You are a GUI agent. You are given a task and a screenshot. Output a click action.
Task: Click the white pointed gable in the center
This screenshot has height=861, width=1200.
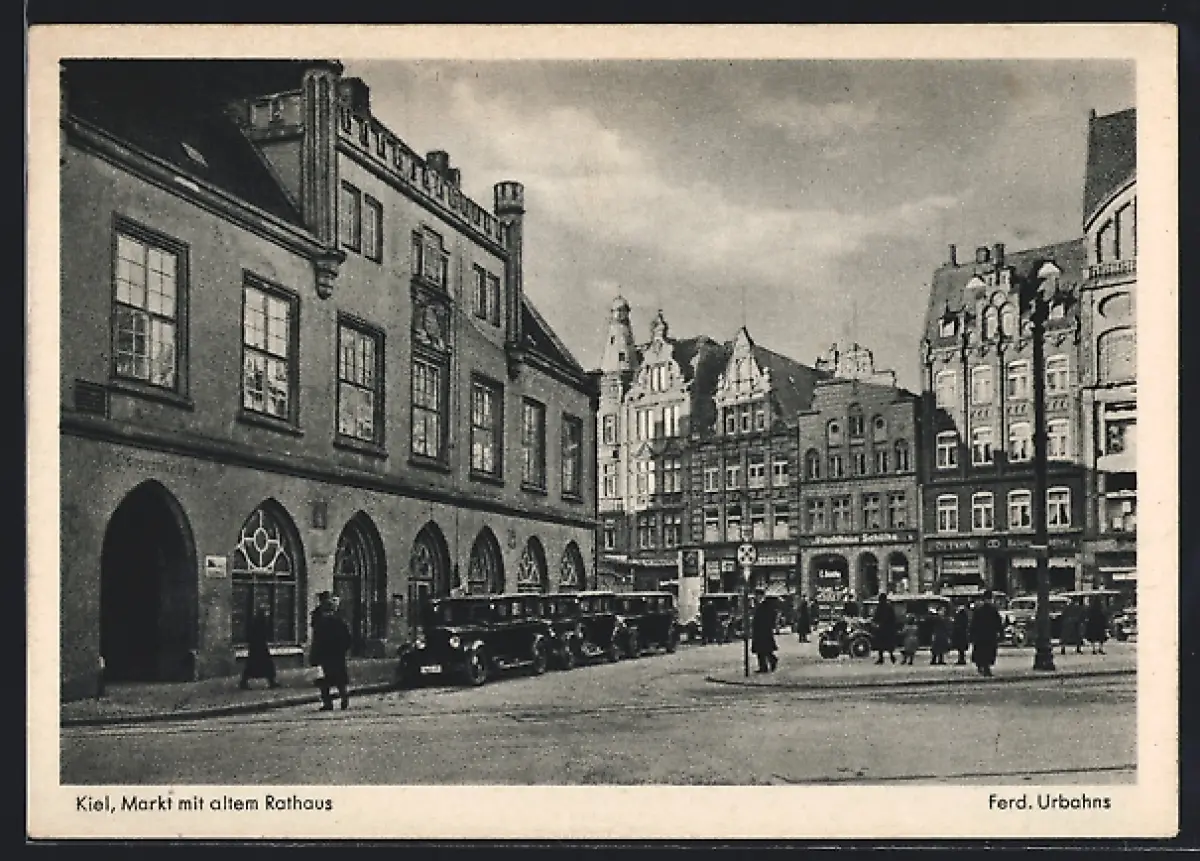coord(742,368)
